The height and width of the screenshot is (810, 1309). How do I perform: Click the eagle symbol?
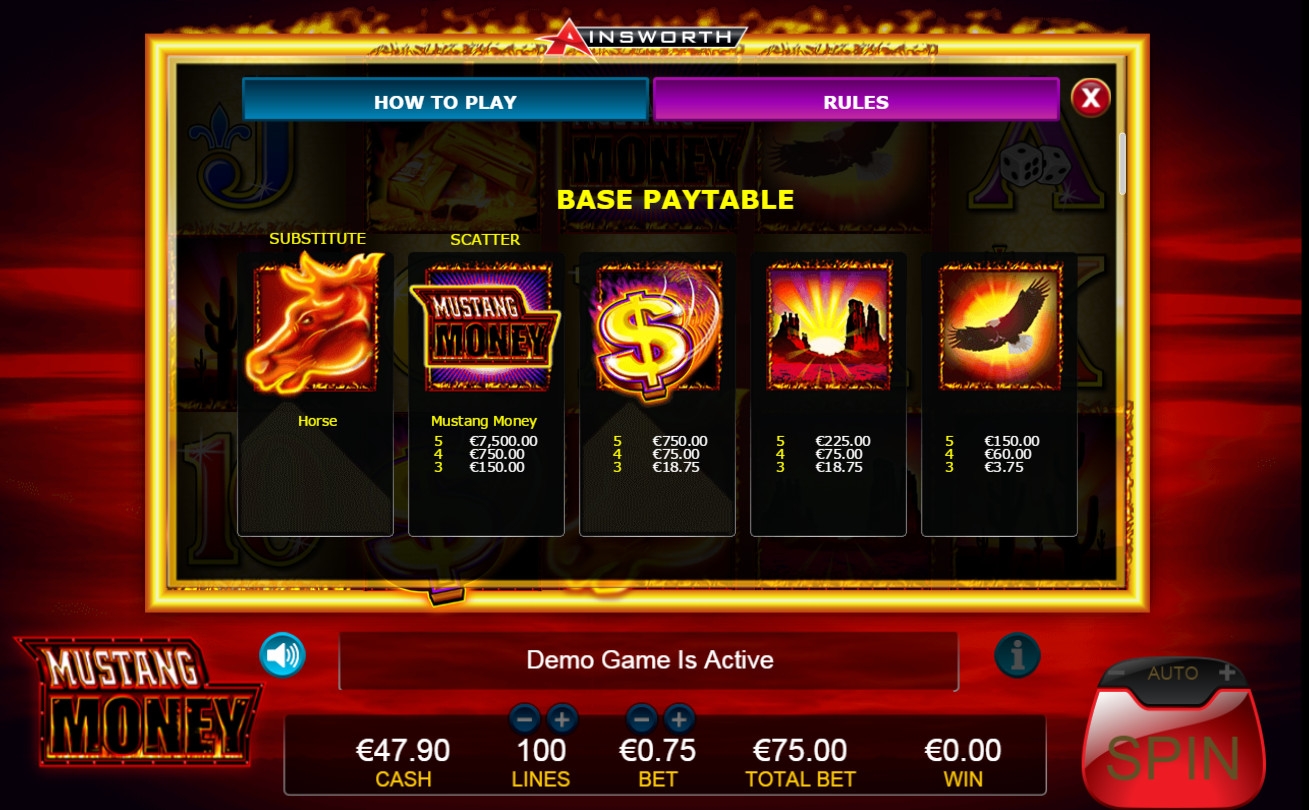pos(1000,327)
